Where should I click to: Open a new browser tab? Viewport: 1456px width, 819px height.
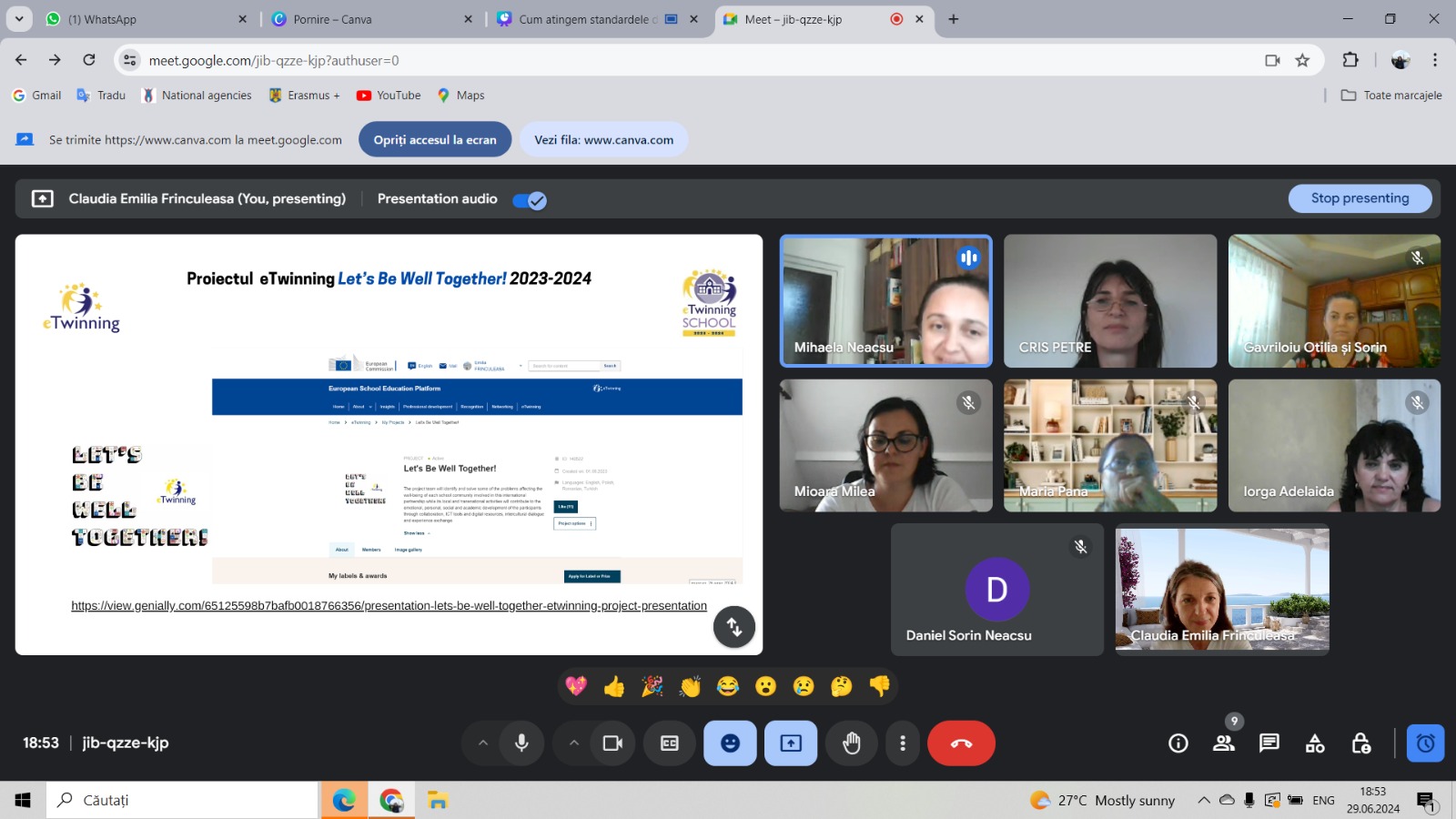click(x=953, y=19)
